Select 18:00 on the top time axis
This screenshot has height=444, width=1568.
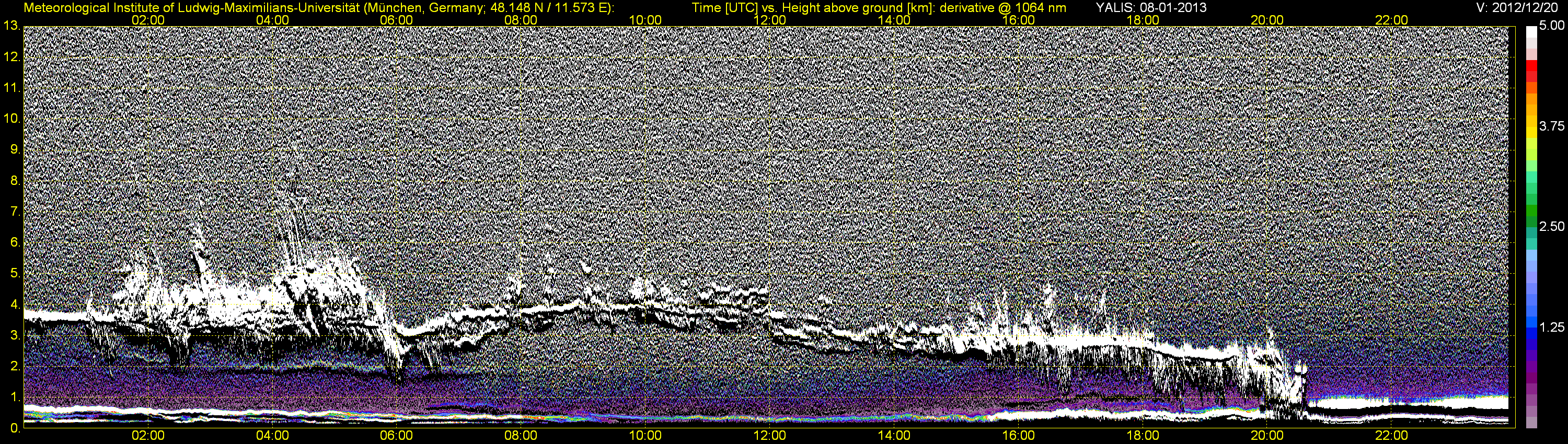[x=1143, y=20]
